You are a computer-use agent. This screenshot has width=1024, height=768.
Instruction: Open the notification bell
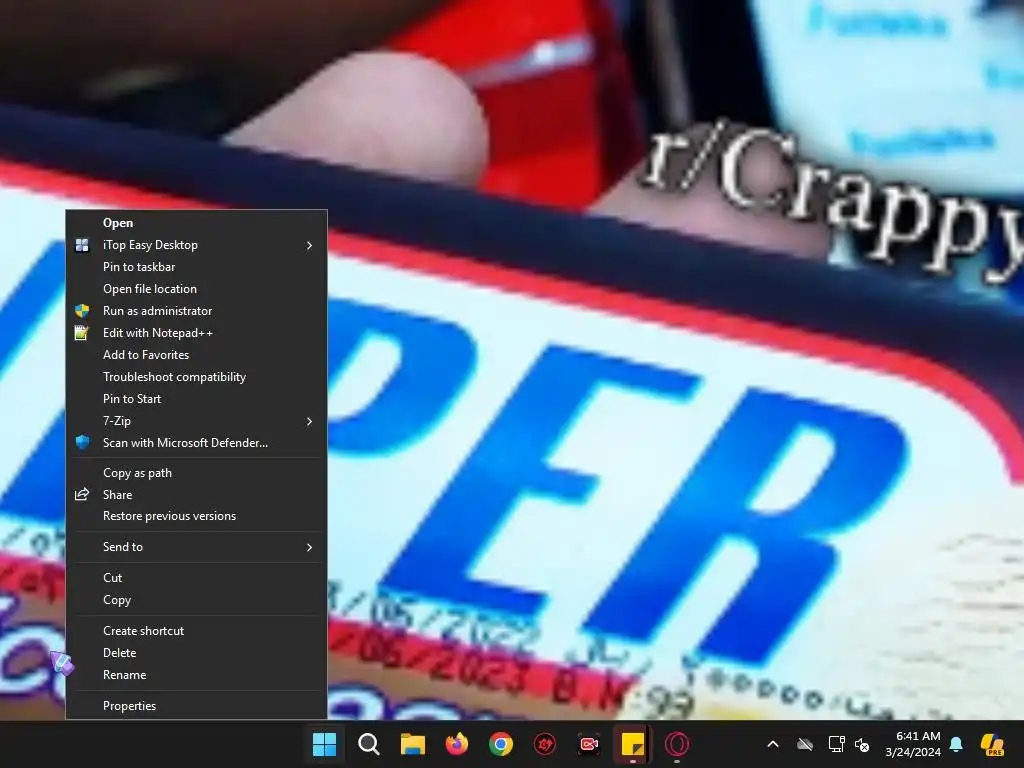coord(956,744)
